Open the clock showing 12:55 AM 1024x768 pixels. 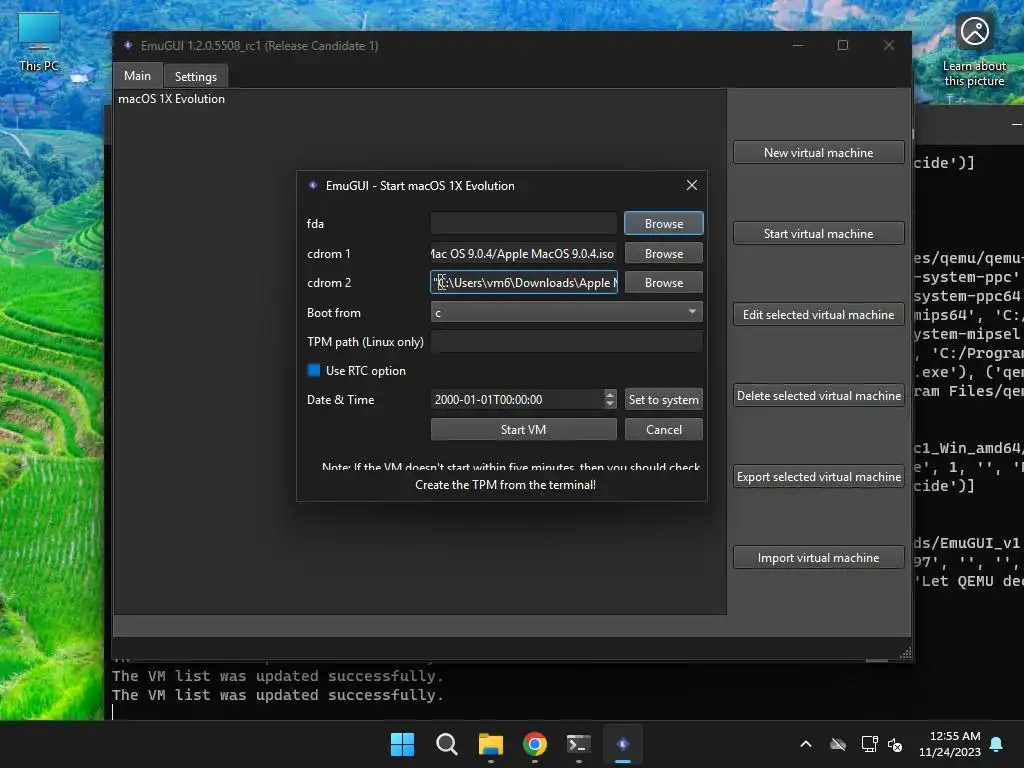point(950,744)
